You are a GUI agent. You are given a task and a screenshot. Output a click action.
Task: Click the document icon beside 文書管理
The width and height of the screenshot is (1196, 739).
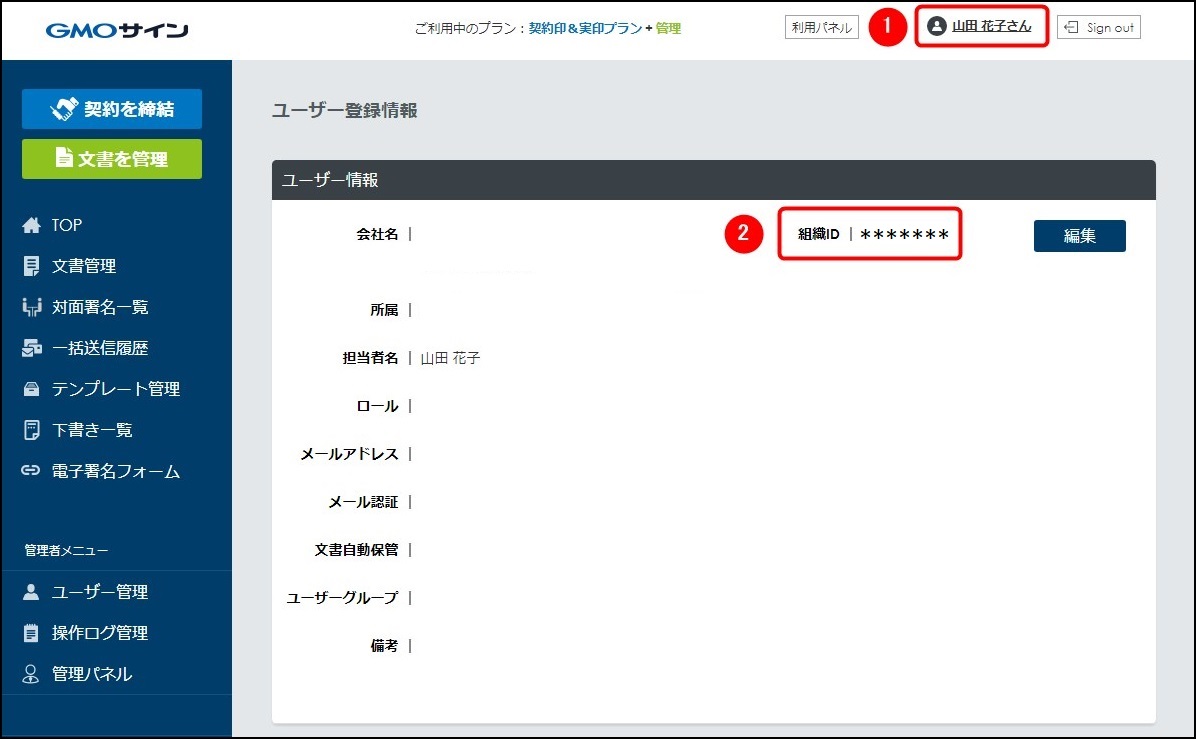pyautogui.click(x=31, y=267)
